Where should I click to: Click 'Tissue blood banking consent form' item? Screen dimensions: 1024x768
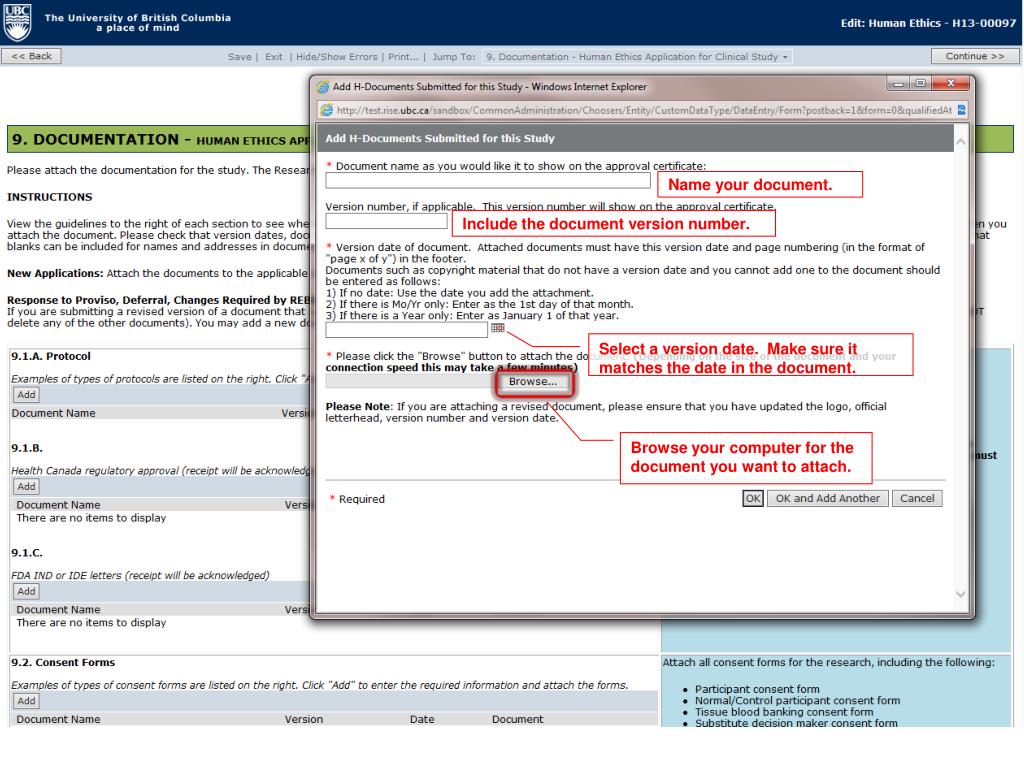coord(784,712)
